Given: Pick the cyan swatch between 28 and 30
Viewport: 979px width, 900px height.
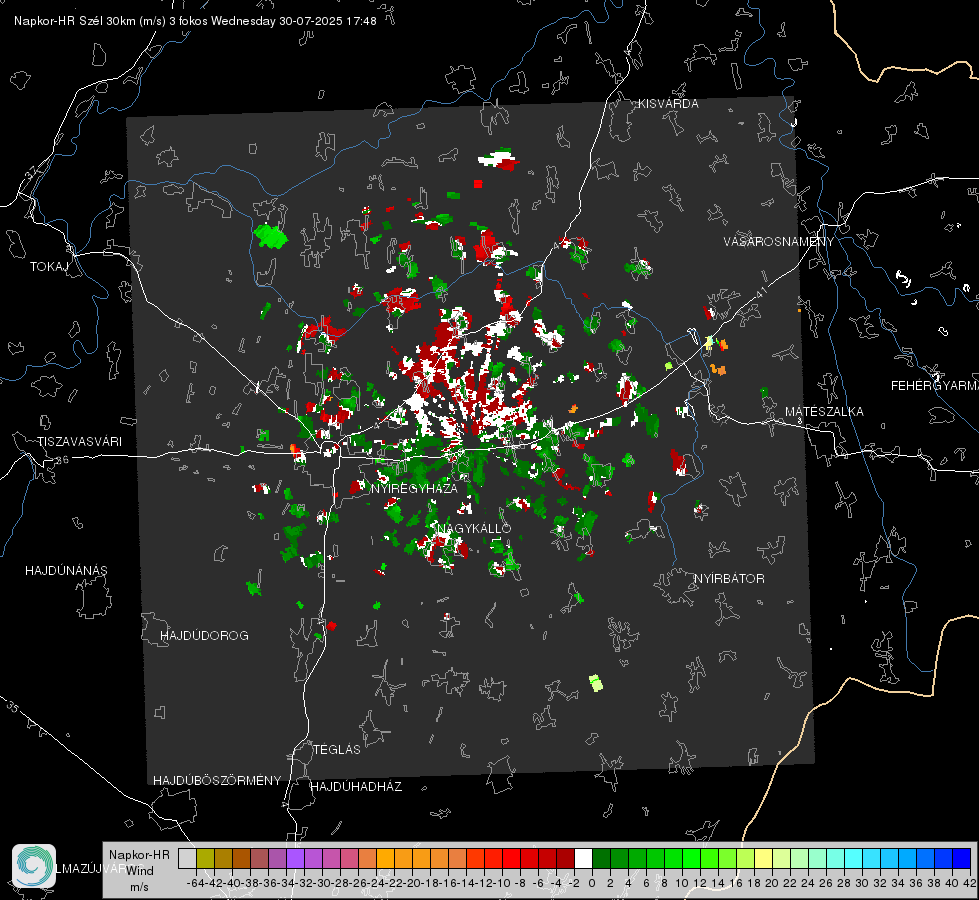Looking at the screenshot, I should (854, 858).
